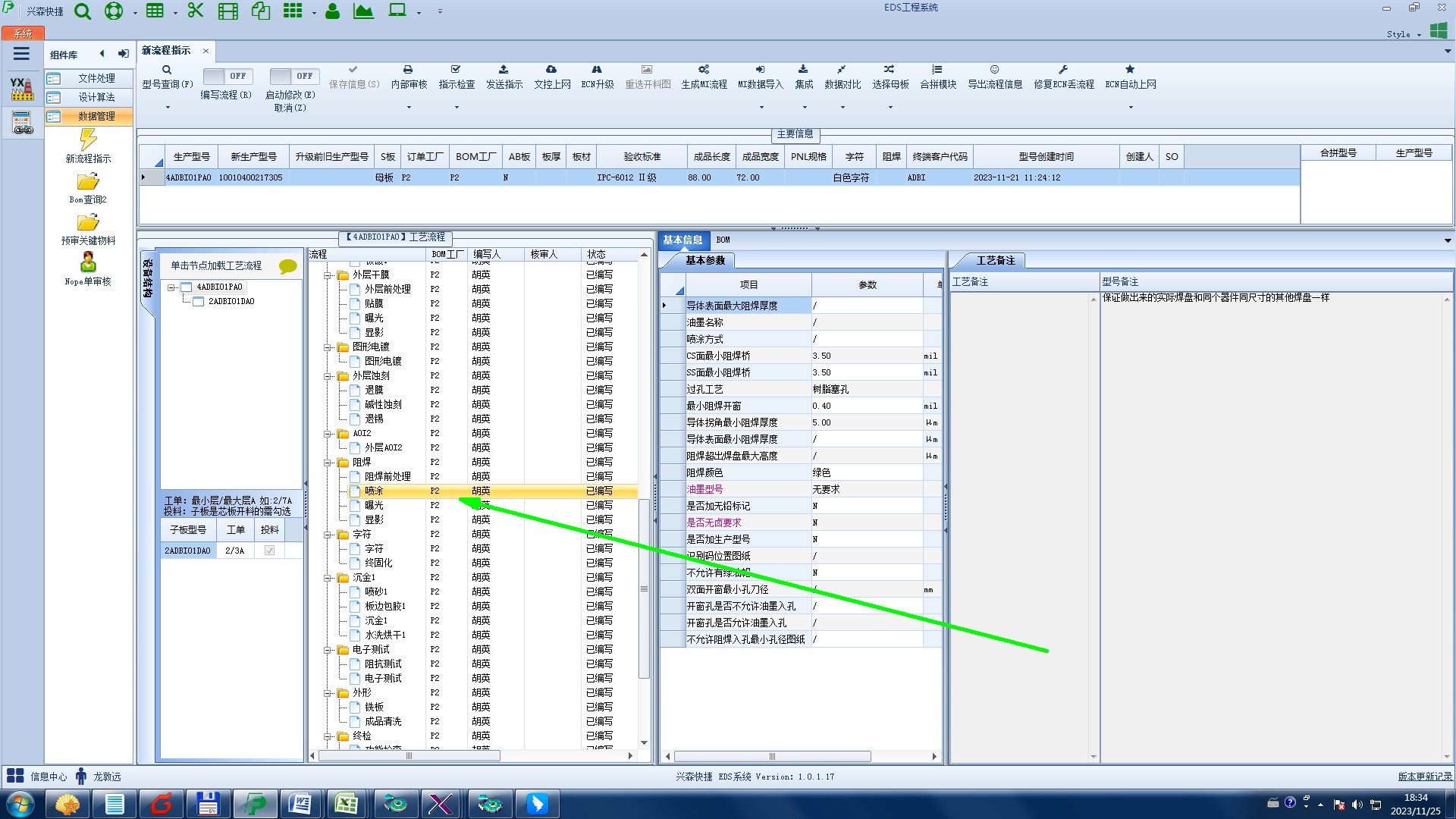Select the 阻焊前处理 process node
The image size is (1456, 819).
point(388,477)
